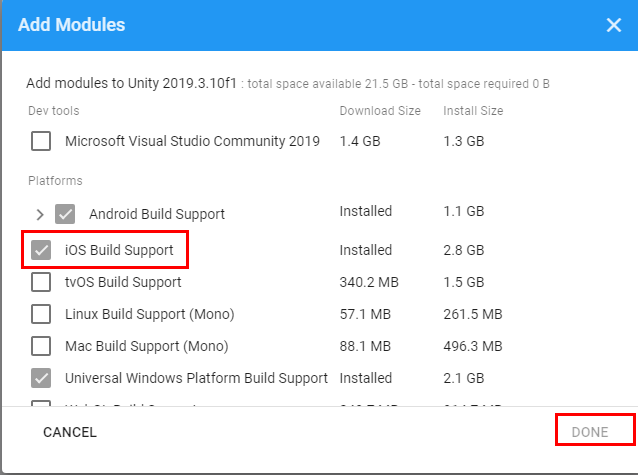Click the 1.4 GB Visual Studio download size
The image size is (638, 475).
(360, 141)
